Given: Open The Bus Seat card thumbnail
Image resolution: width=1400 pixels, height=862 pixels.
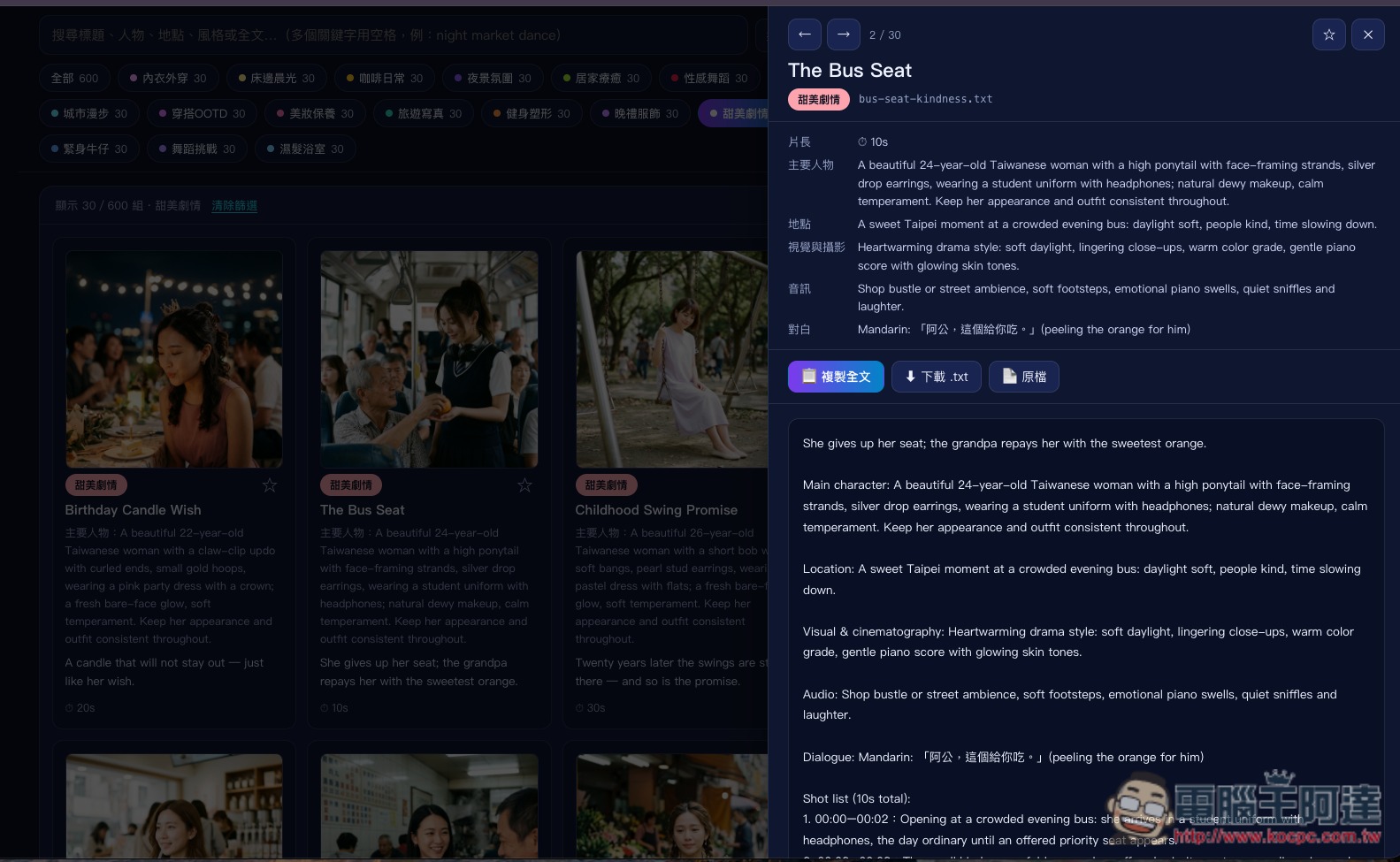Looking at the screenshot, I should coord(429,359).
